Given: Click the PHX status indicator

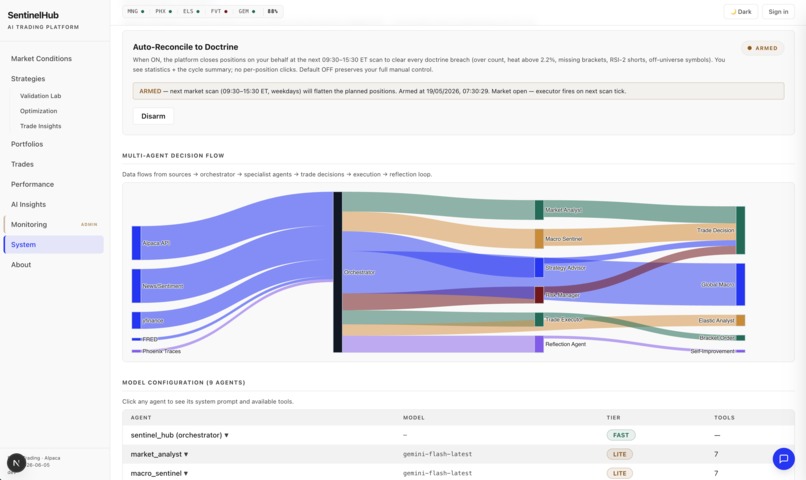Looking at the screenshot, I should (x=163, y=11).
